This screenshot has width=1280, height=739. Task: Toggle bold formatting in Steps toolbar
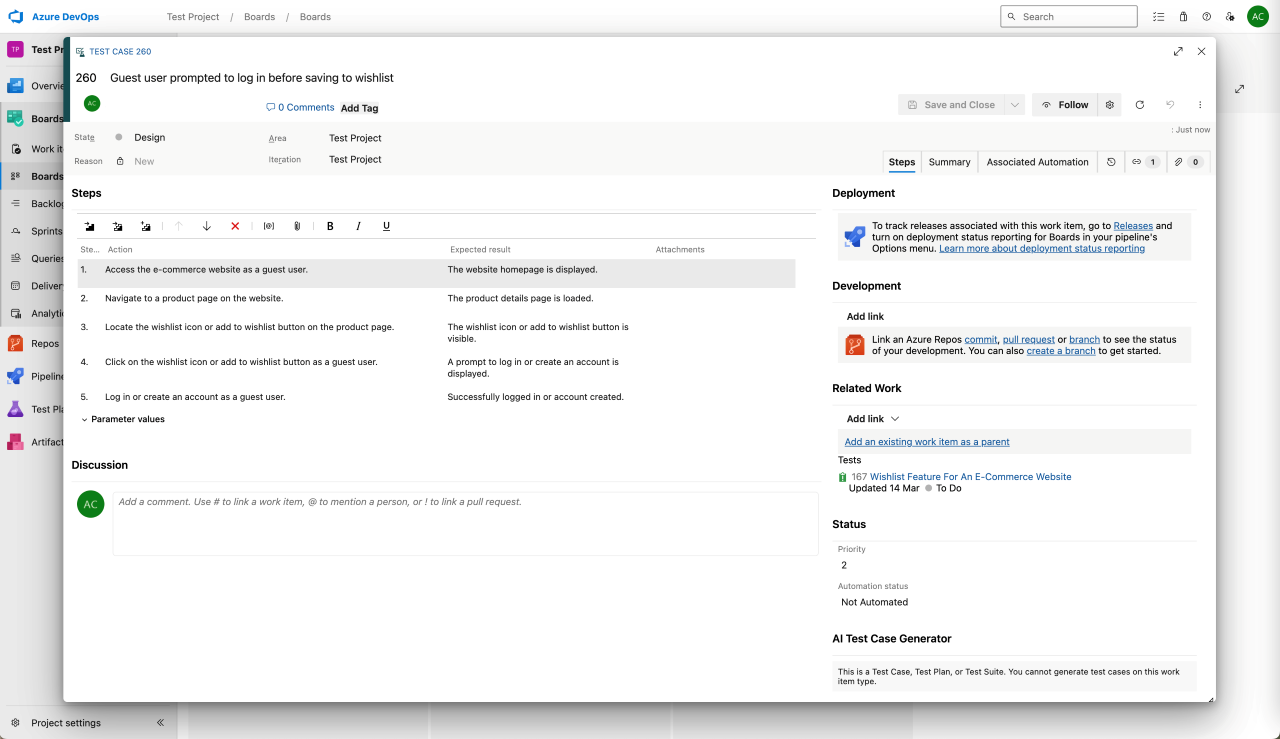point(331,227)
